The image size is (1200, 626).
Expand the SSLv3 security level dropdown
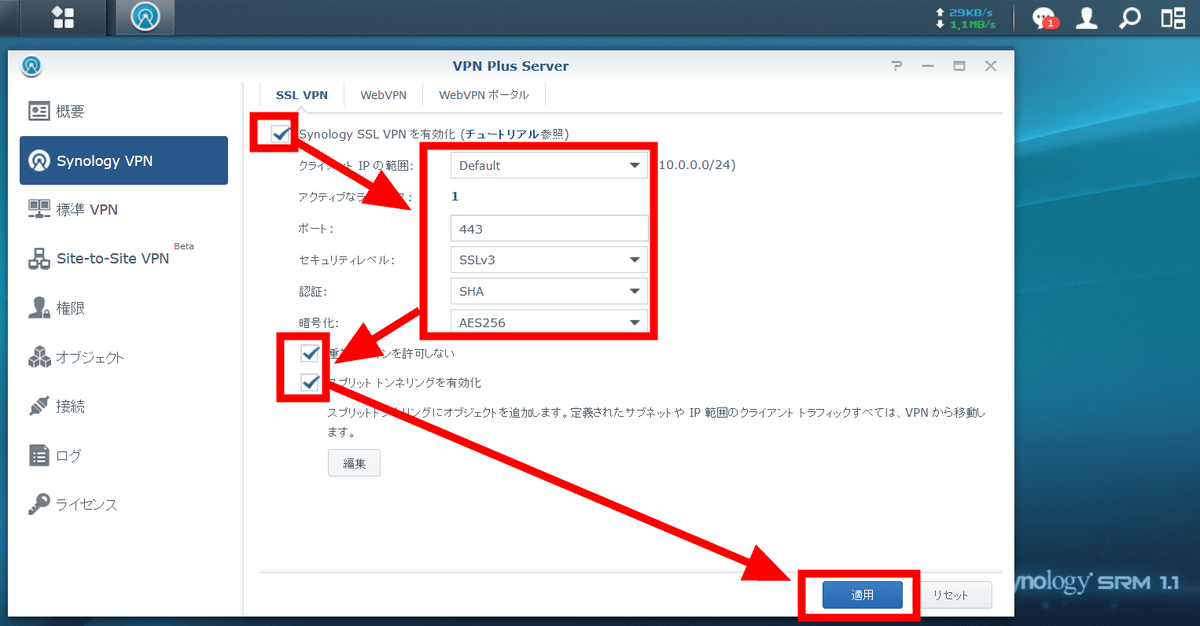[549, 260]
